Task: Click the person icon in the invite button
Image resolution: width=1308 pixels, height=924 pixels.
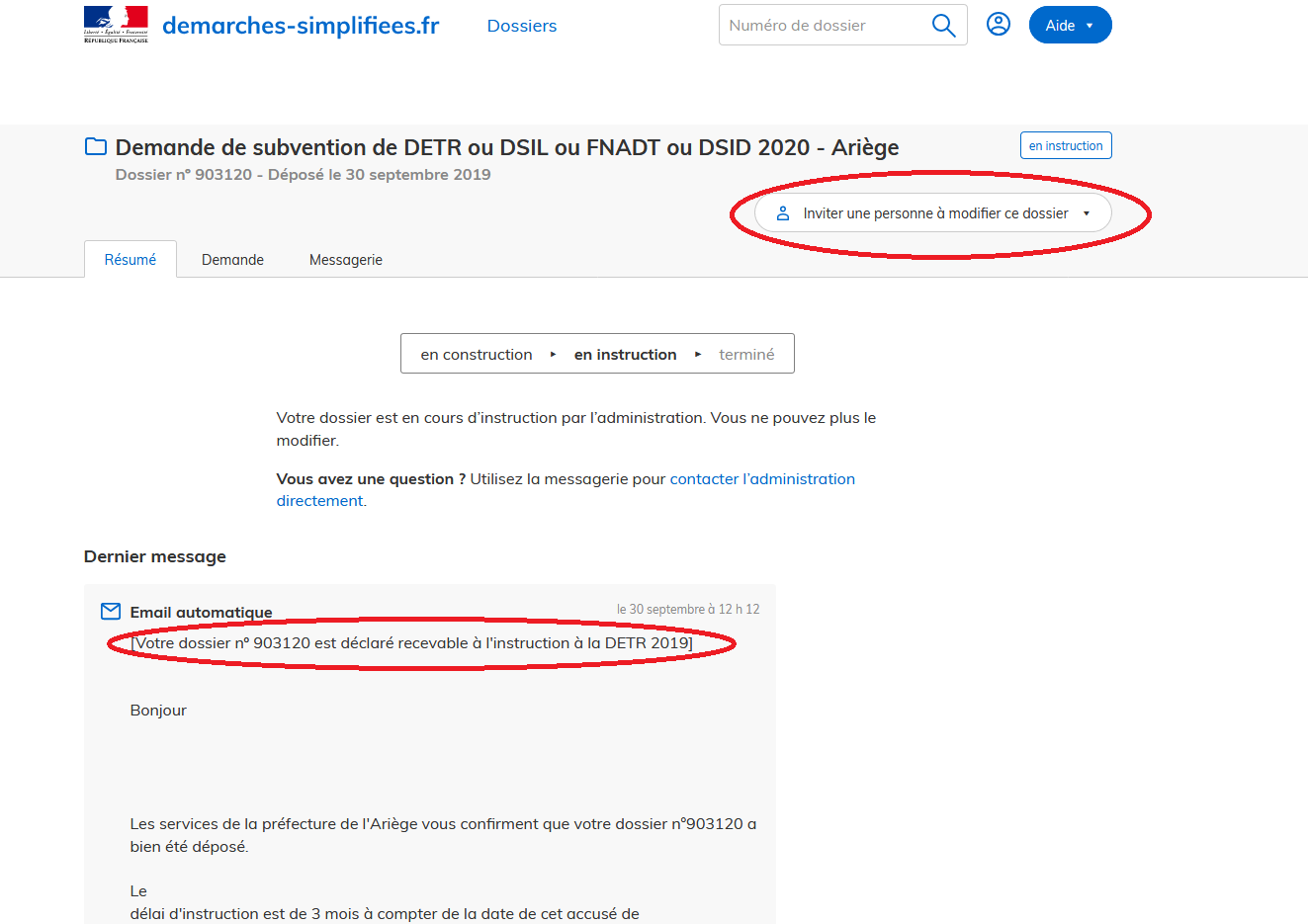Action: pos(783,212)
